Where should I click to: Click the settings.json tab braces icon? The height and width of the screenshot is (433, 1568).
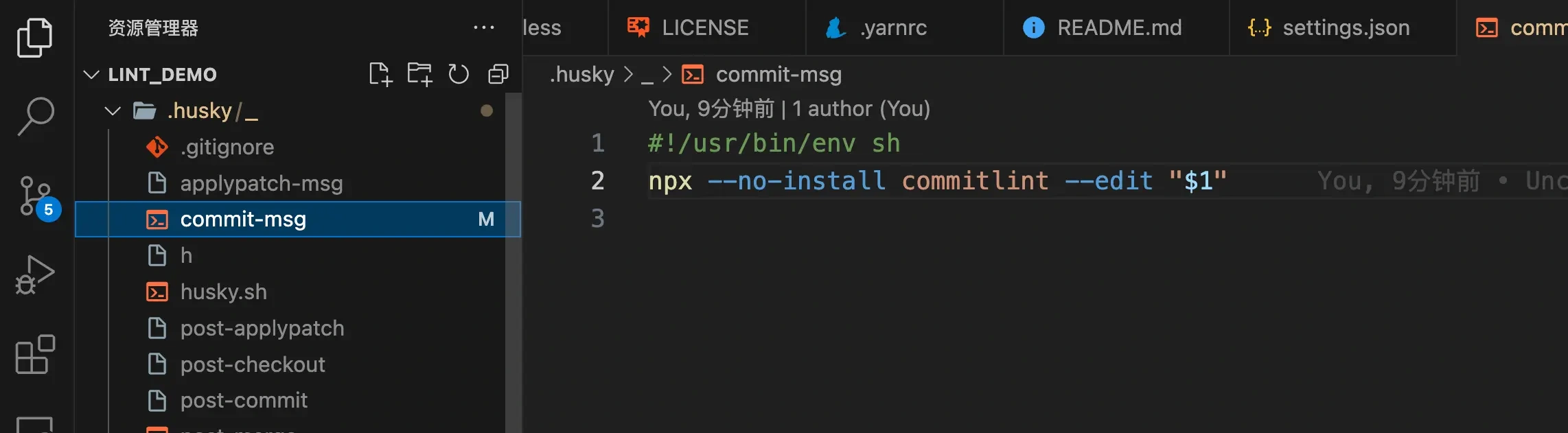(1259, 27)
